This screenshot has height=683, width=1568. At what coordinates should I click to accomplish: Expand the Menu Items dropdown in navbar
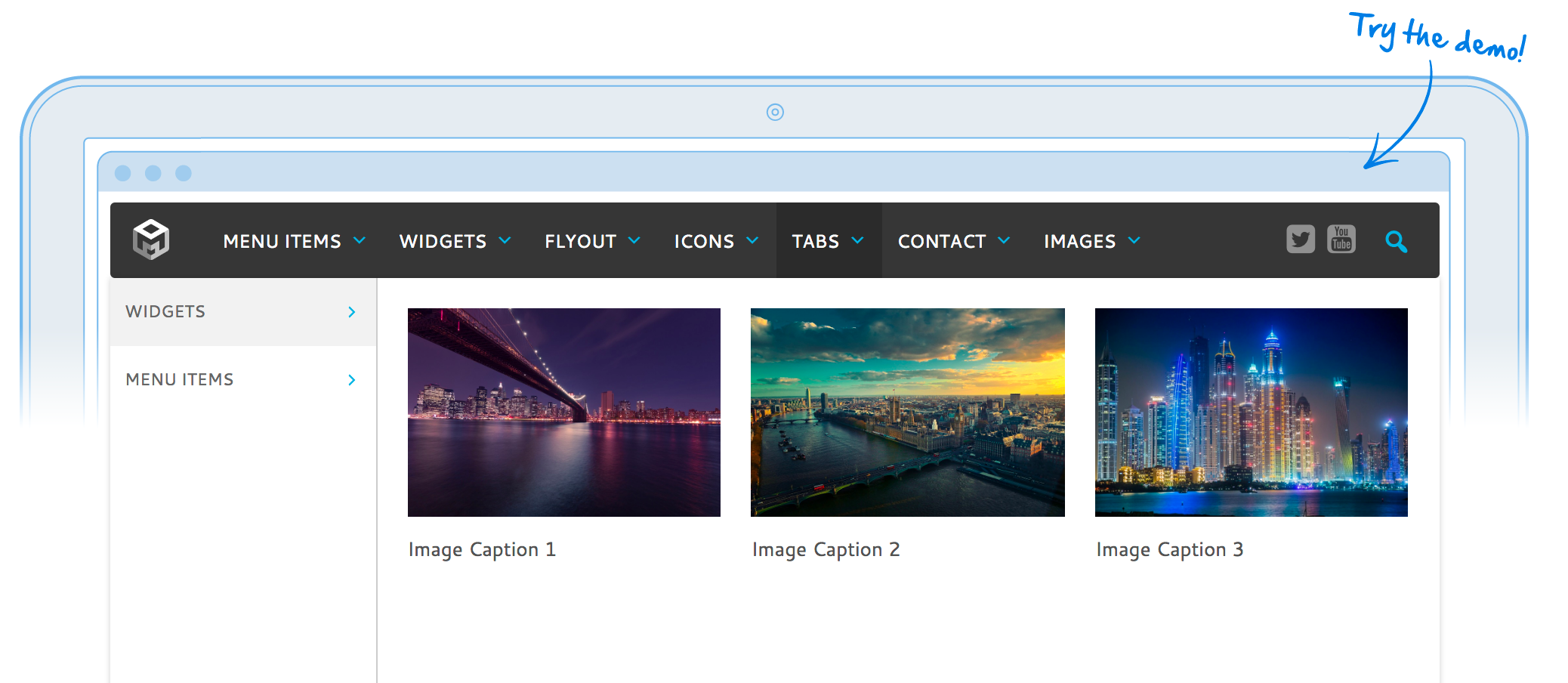point(294,241)
